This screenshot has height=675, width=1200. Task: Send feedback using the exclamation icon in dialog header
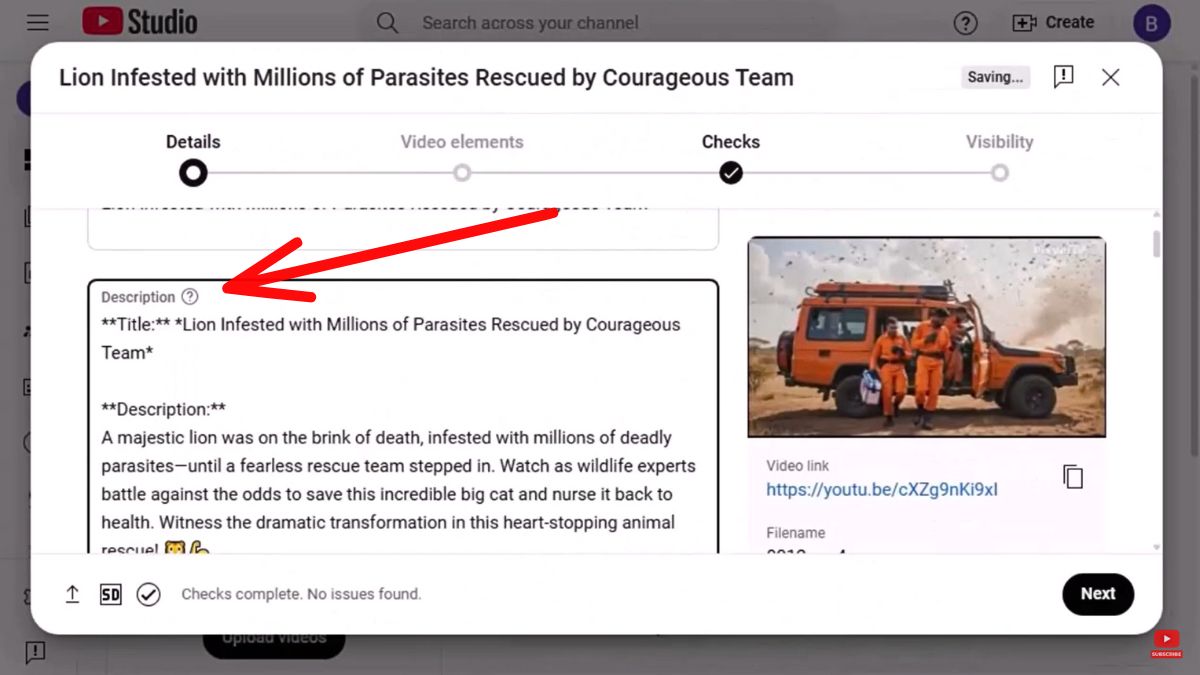tap(1063, 77)
